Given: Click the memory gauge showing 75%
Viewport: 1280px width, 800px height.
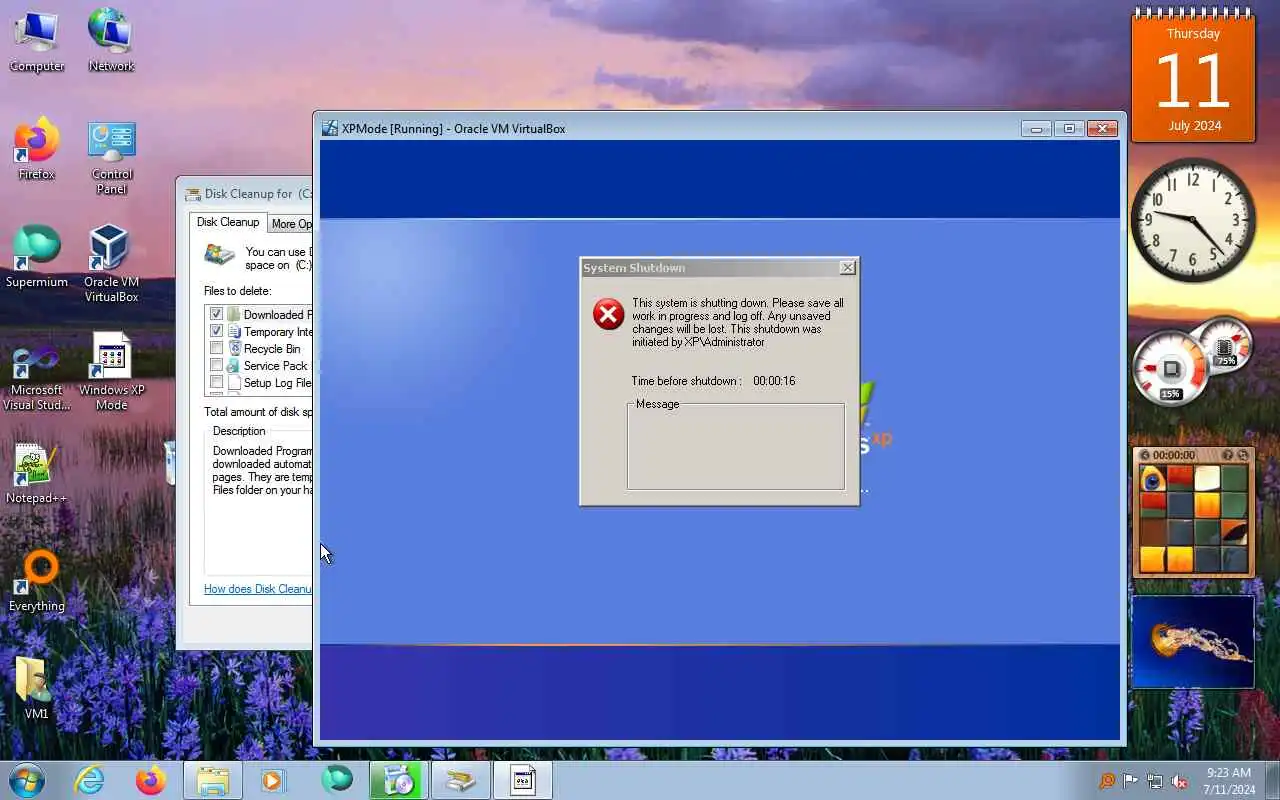Looking at the screenshot, I should click(1224, 345).
